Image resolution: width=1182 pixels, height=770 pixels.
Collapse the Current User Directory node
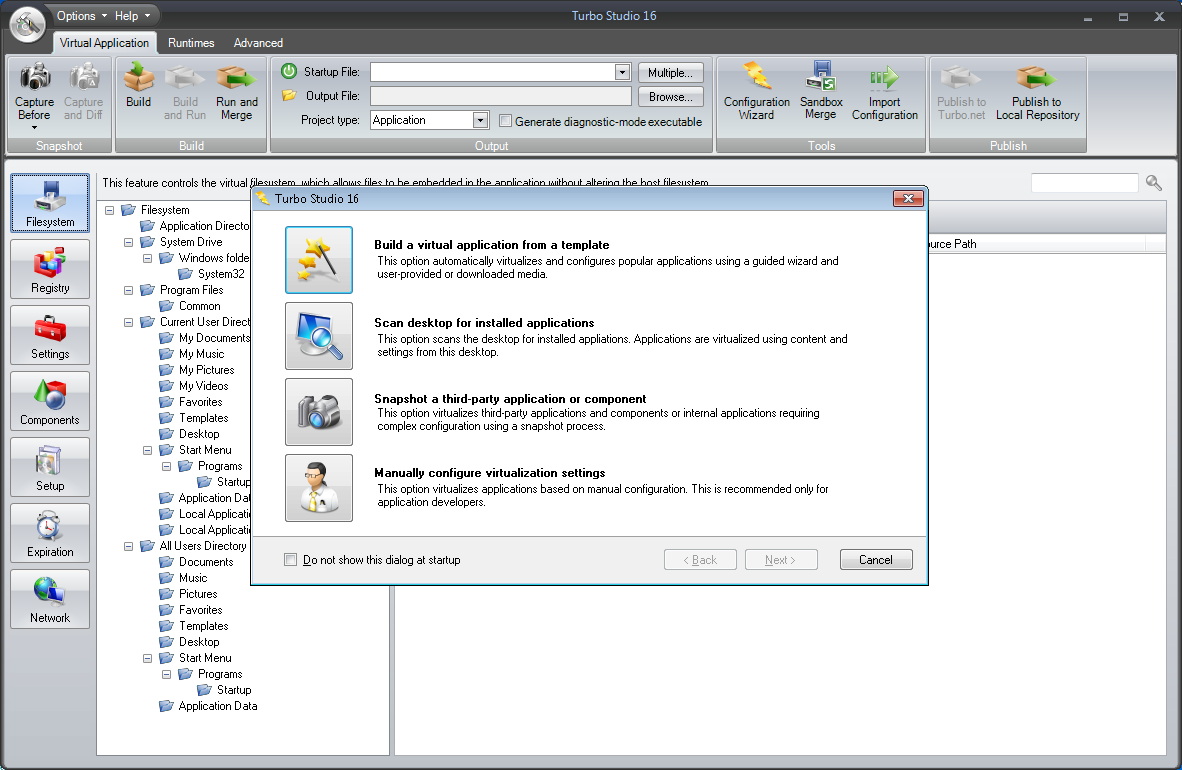pos(129,322)
